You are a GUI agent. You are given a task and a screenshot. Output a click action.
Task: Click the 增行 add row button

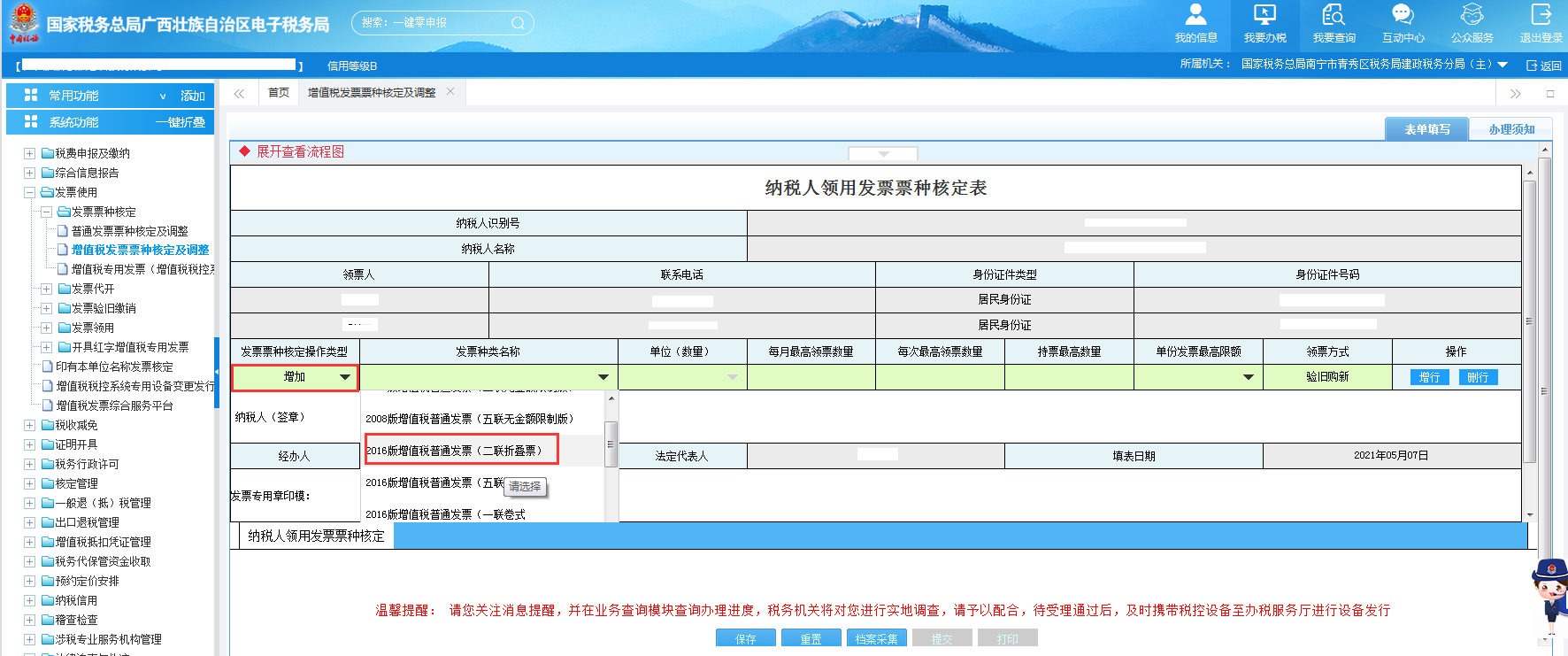1429,378
